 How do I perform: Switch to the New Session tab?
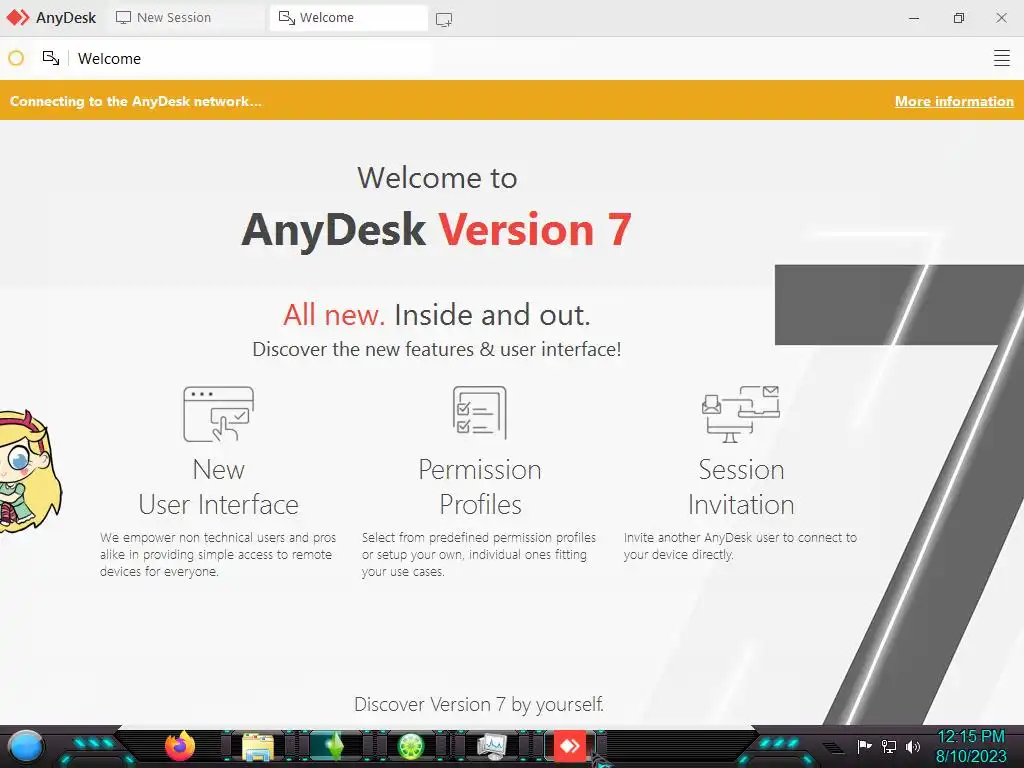pos(187,18)
